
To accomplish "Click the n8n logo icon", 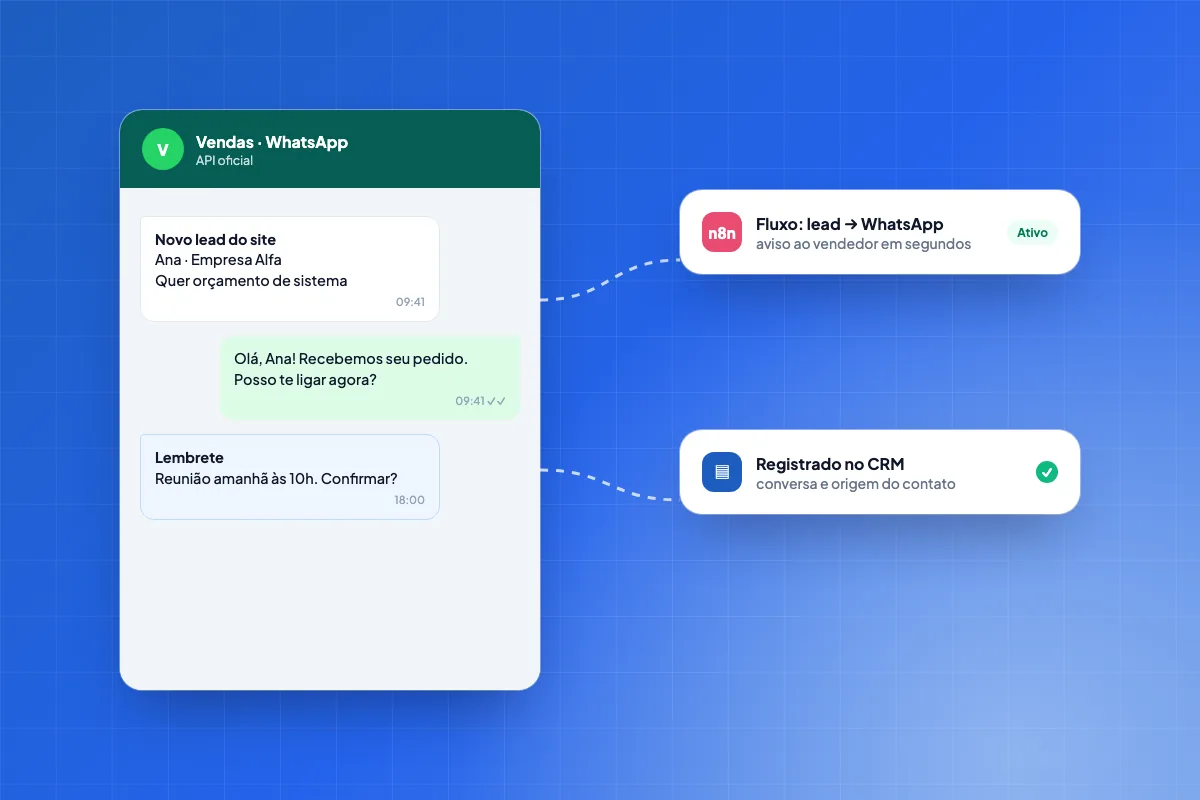I will click(722, 232).
